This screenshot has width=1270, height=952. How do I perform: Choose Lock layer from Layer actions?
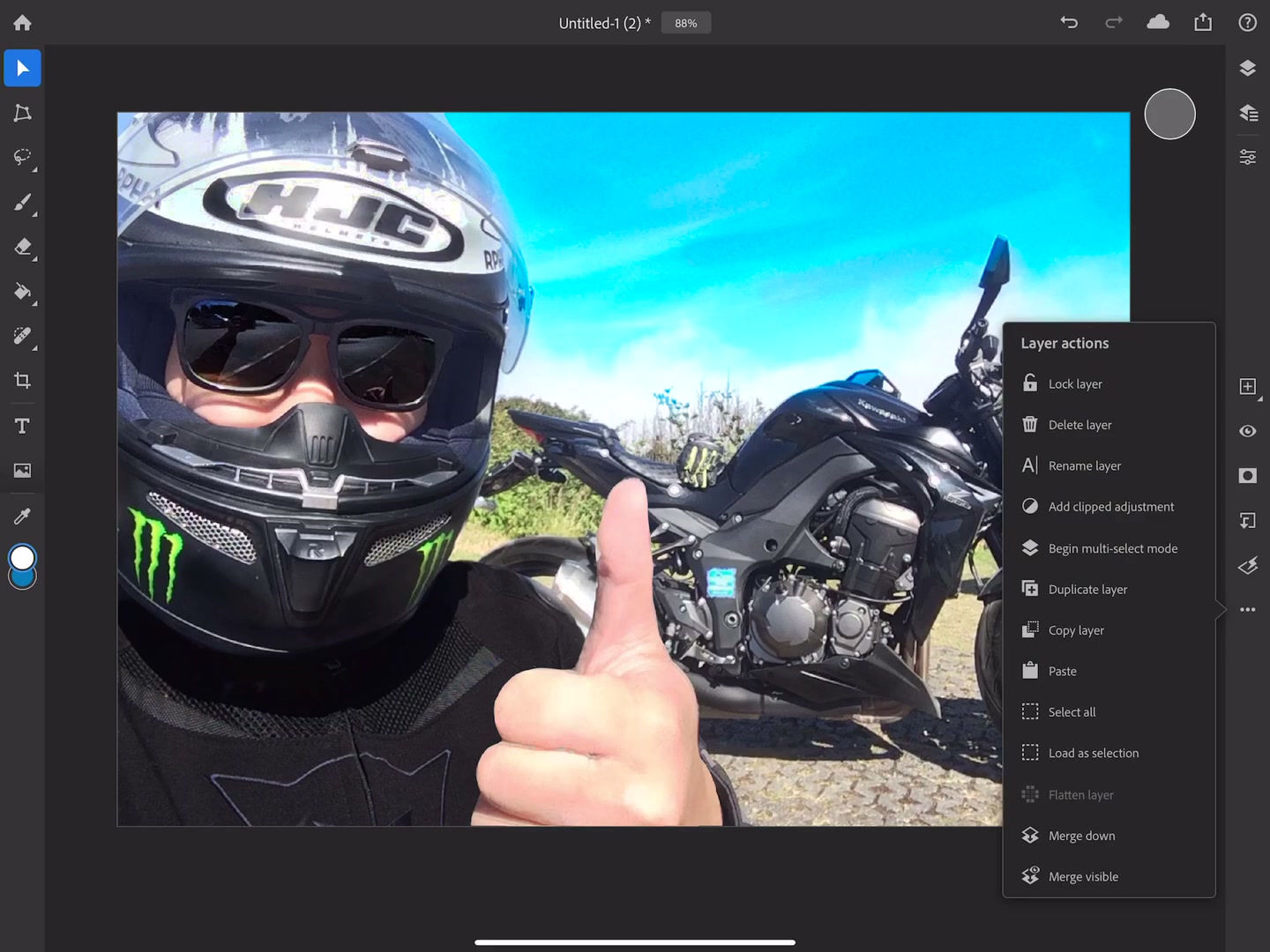pos(1109,384)
